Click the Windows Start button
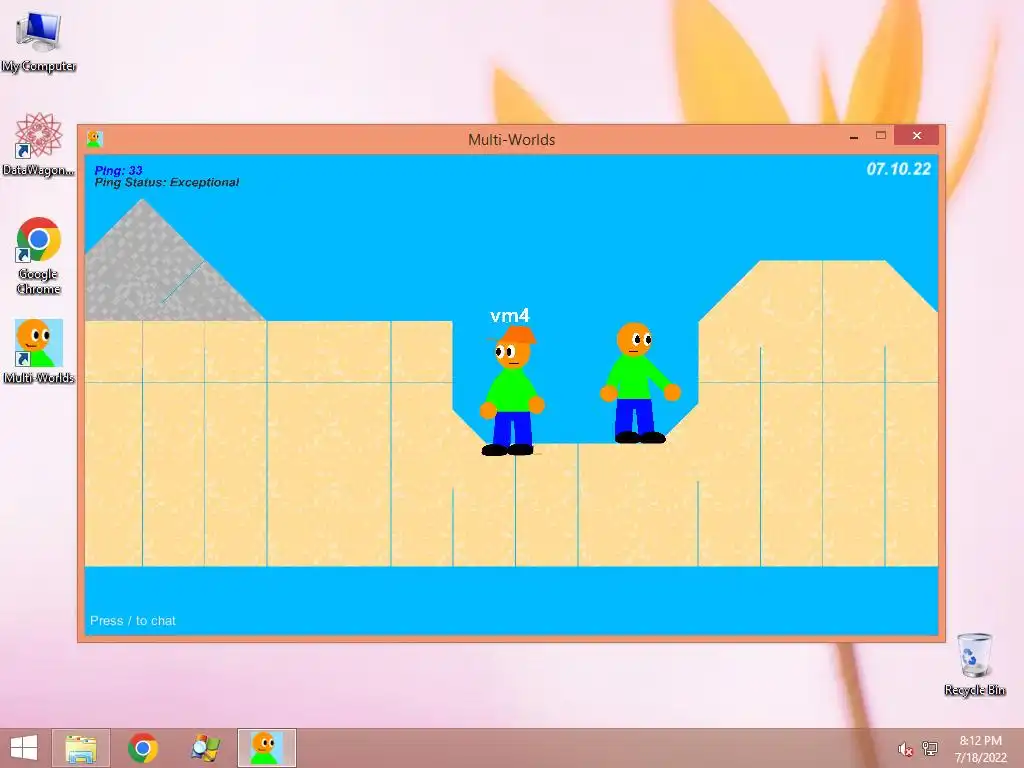 tap(24, 748)
